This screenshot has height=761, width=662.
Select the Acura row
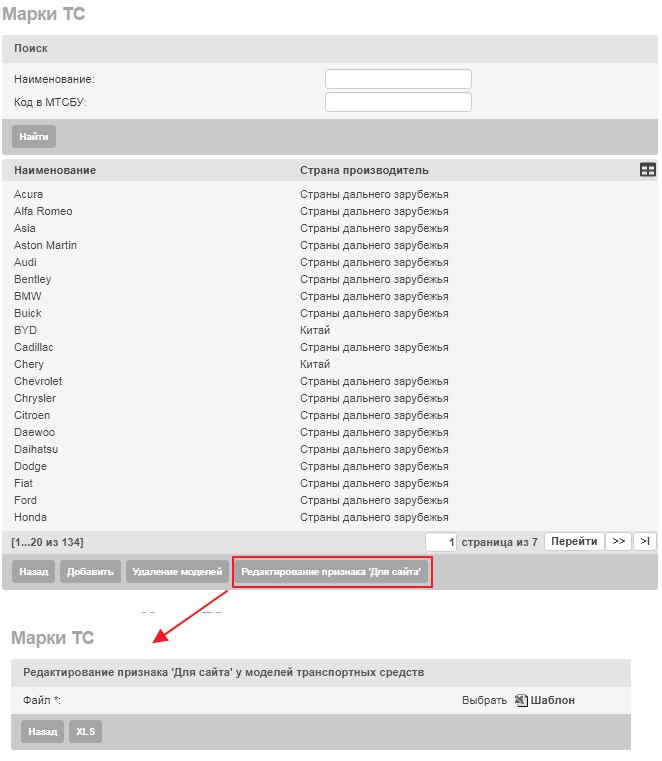pos(330,194)
